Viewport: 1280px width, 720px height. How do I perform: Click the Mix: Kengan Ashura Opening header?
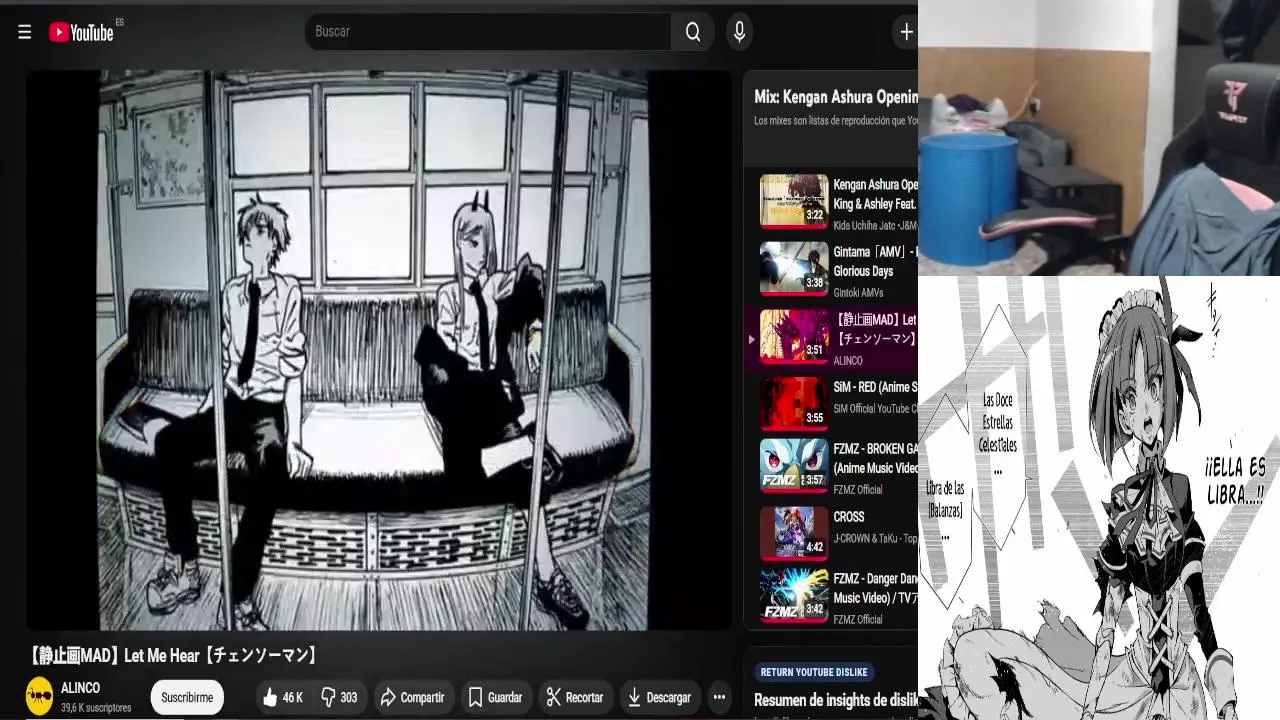[836, 97]
